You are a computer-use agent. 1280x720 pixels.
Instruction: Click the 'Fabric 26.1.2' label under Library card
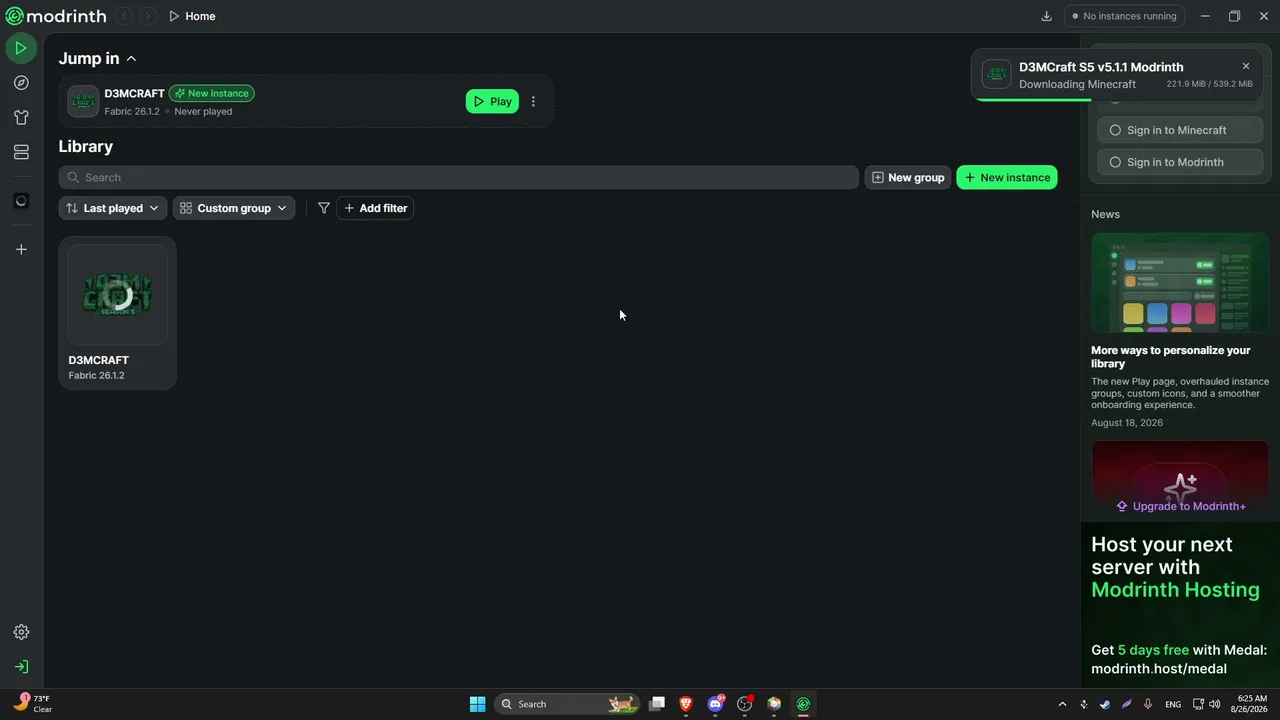tap(96, 376)
